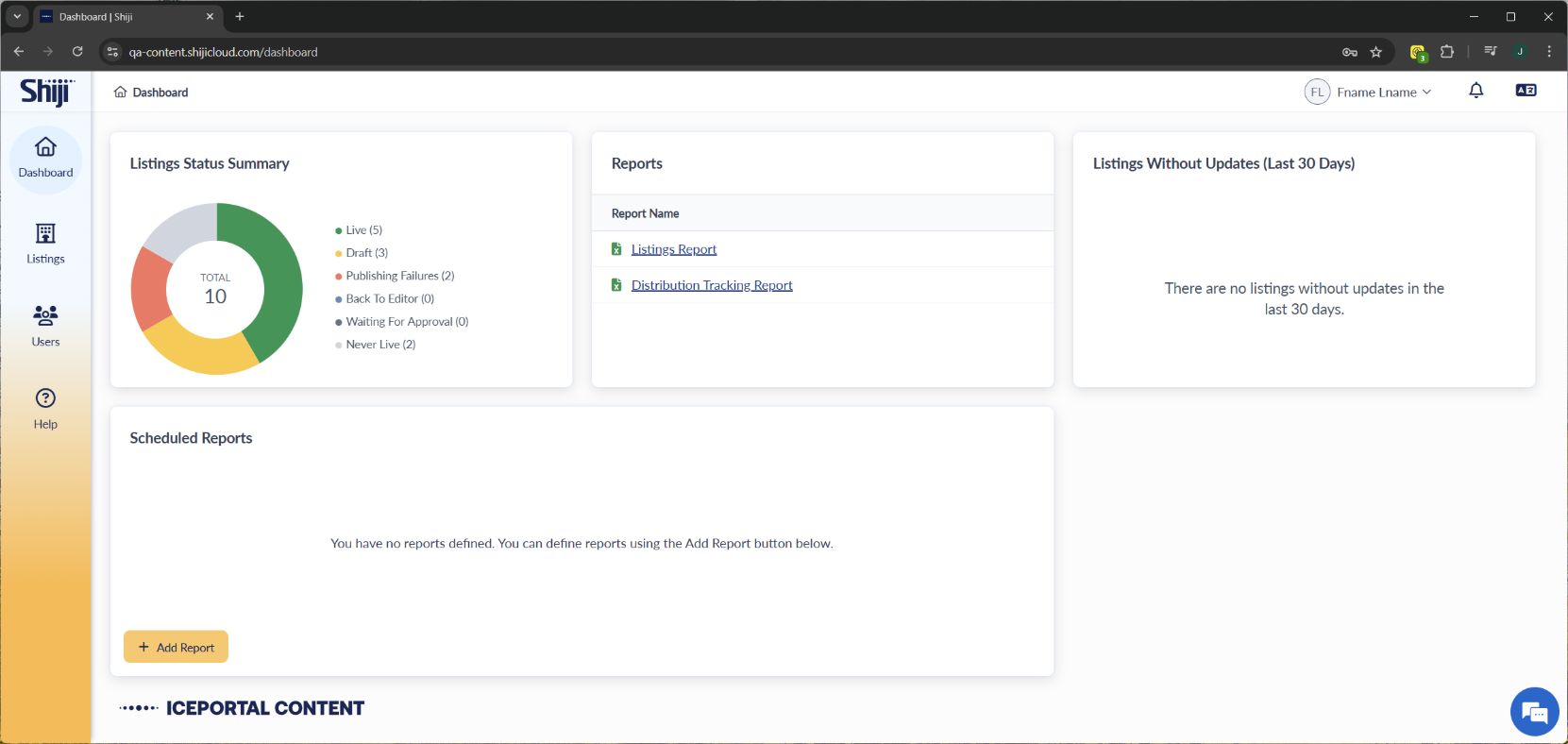The width and height of the screenshot is (1568, 744).
Task: Open the Help sidebar item
Action: [x=45, y=408]
